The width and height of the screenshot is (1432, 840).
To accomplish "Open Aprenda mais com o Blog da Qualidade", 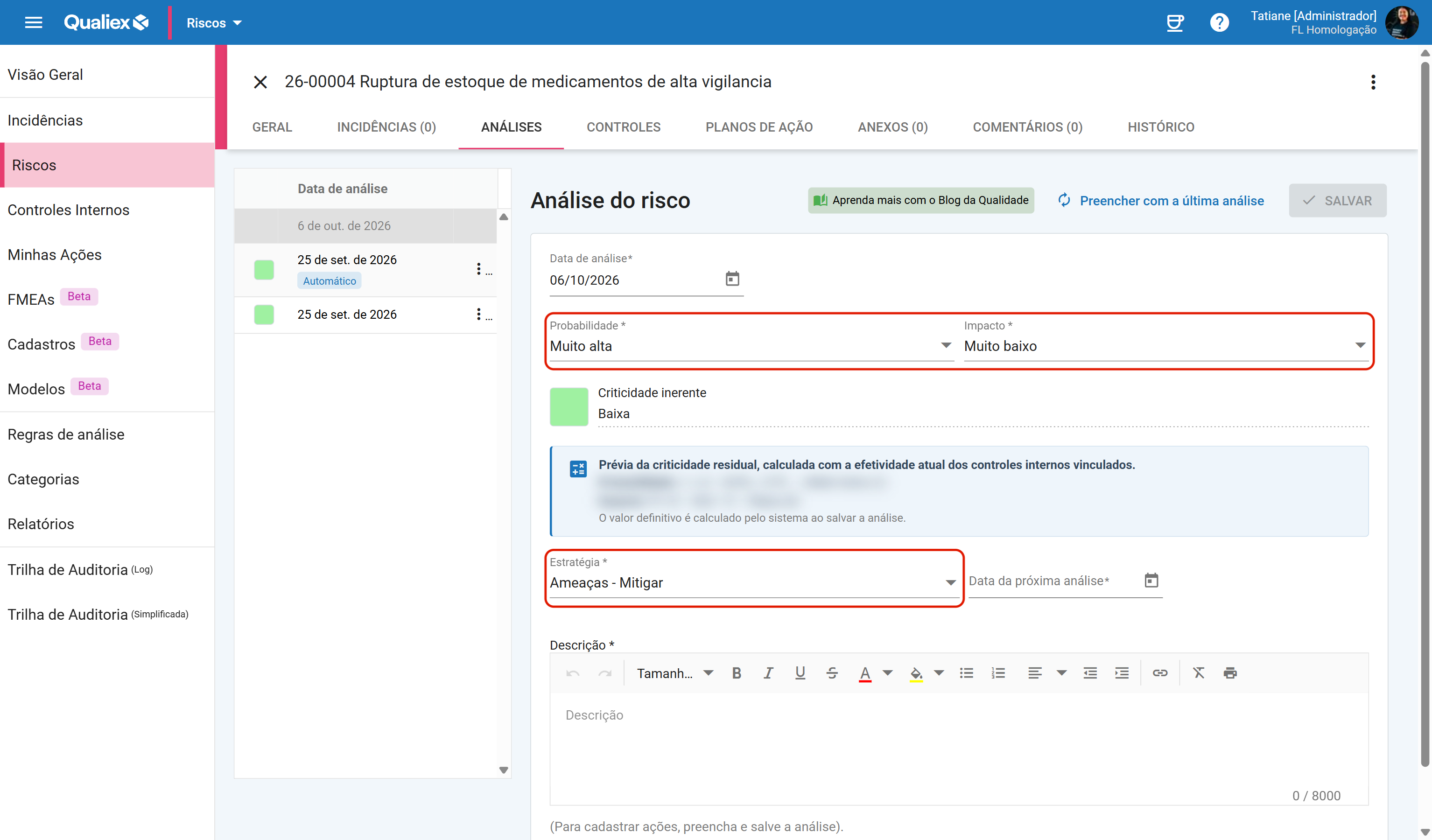I will pos(920,200).
